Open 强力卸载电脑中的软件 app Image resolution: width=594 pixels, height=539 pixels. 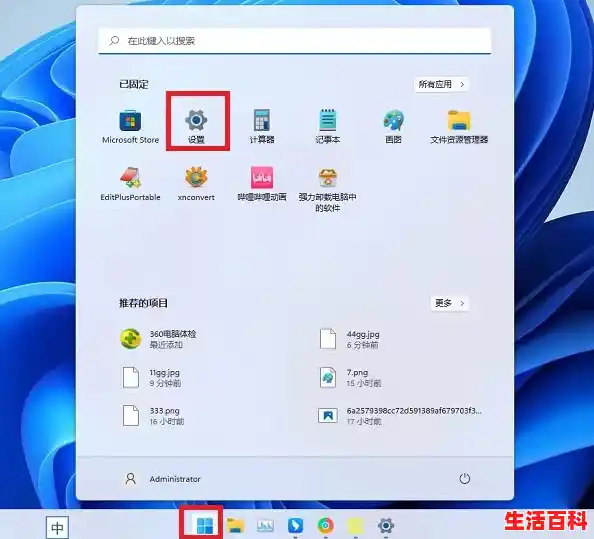tap(328, 190)
